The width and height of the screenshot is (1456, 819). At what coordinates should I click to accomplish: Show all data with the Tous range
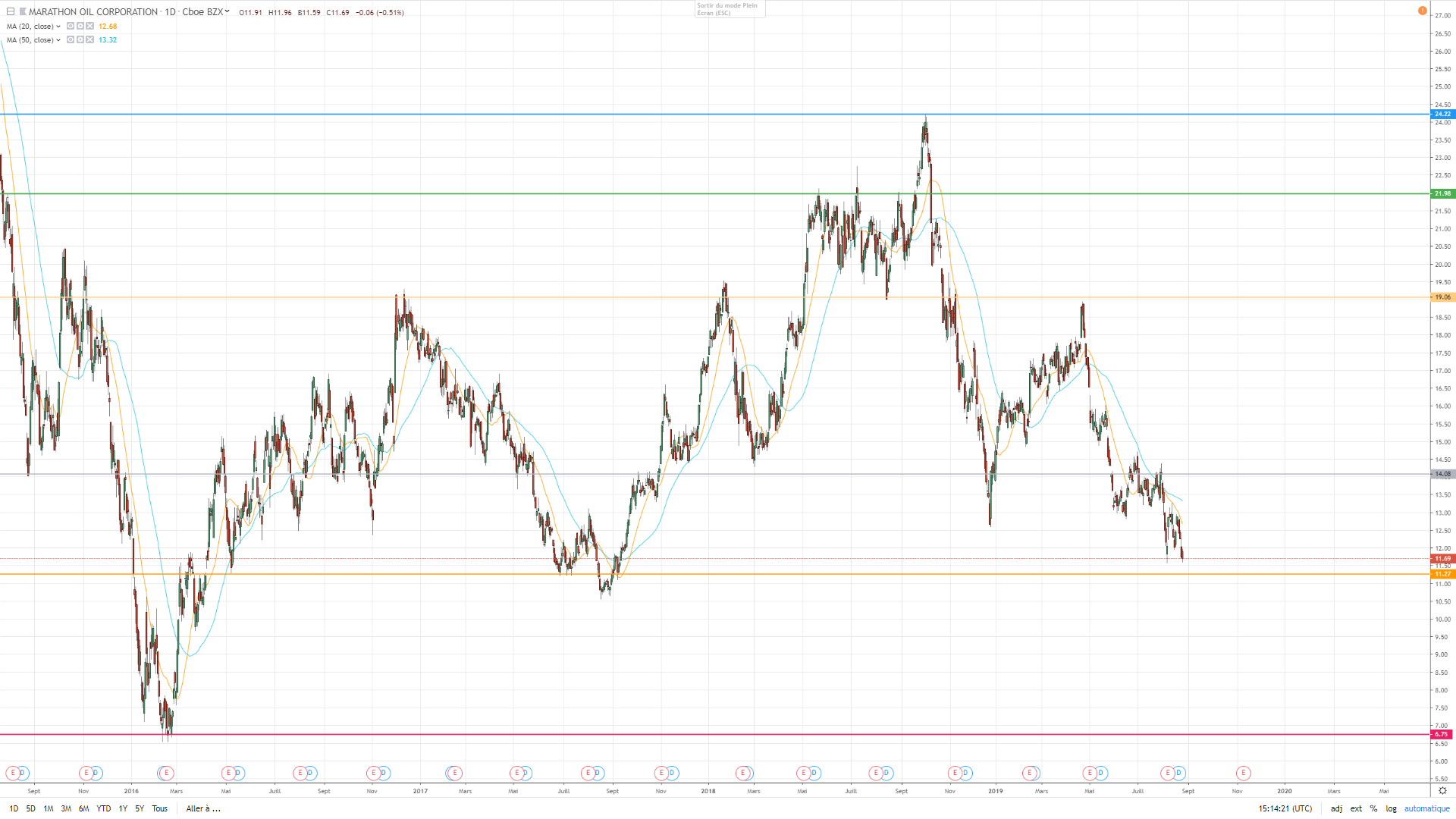[160, 809]
